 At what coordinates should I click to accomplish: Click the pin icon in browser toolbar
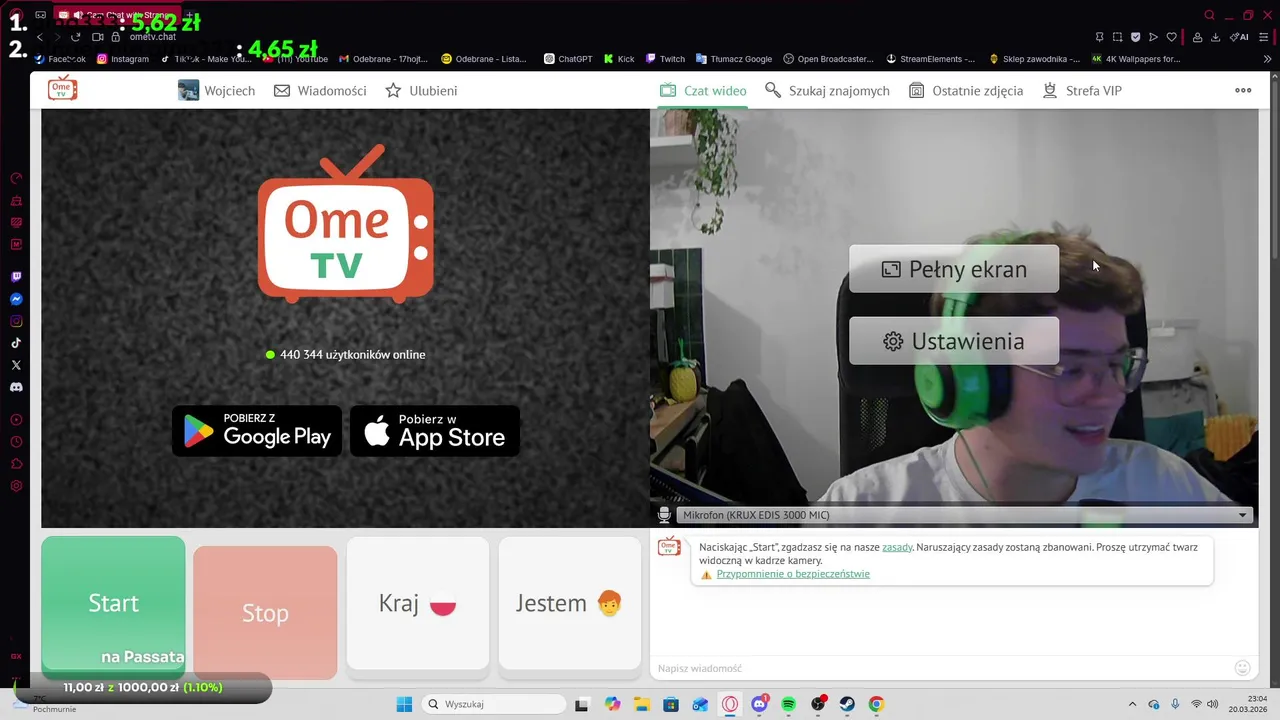1099,37
